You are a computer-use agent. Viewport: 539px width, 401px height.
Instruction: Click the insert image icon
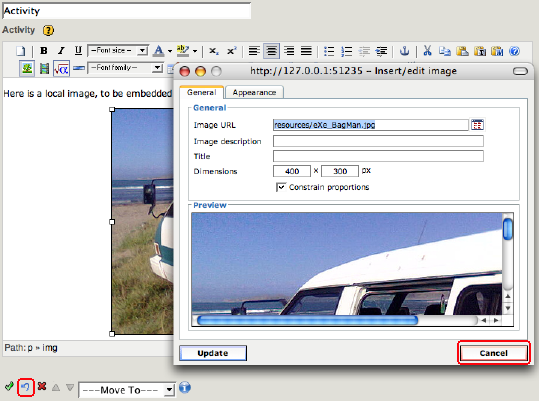27,68
